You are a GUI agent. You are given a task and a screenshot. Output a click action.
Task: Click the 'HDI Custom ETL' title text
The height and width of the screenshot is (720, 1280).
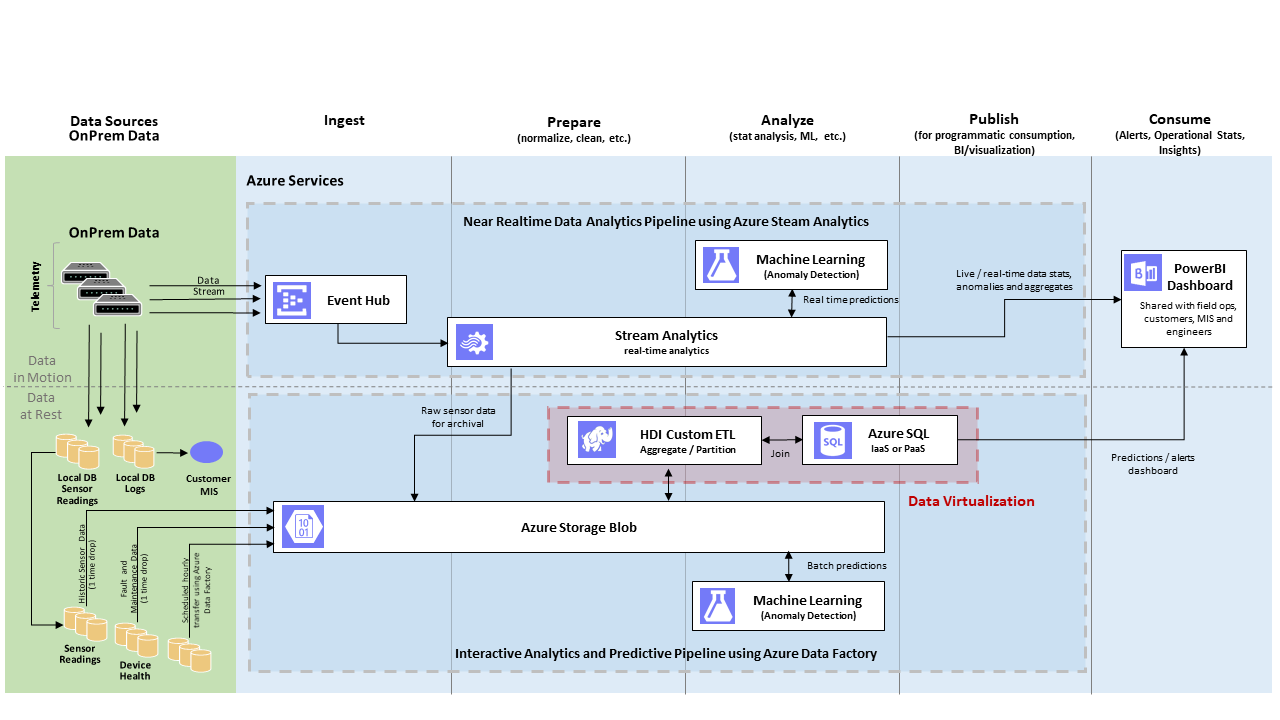[689, 433]
